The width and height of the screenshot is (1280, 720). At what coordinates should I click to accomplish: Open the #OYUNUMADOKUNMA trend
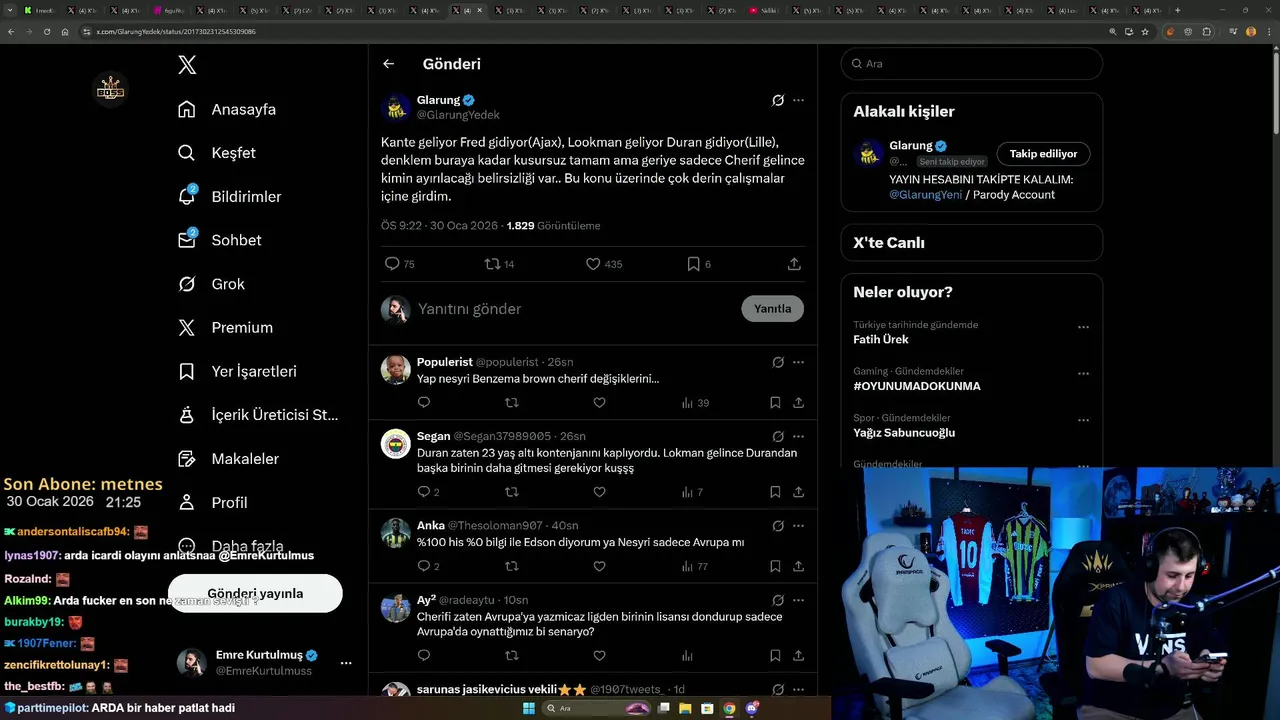[x=917, y=386]
